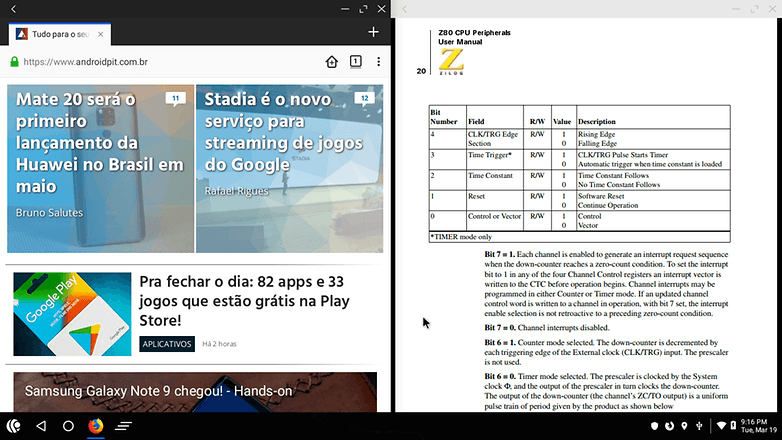Open the Wi-Fi status icon
The height and width of the screenshot is (440, 782).
coord(721,426)
